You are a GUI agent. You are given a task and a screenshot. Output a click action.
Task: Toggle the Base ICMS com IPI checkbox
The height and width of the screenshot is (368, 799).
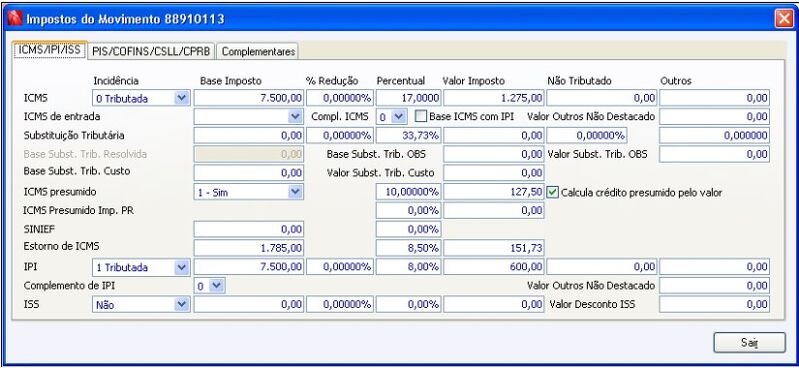coord(420,116)
